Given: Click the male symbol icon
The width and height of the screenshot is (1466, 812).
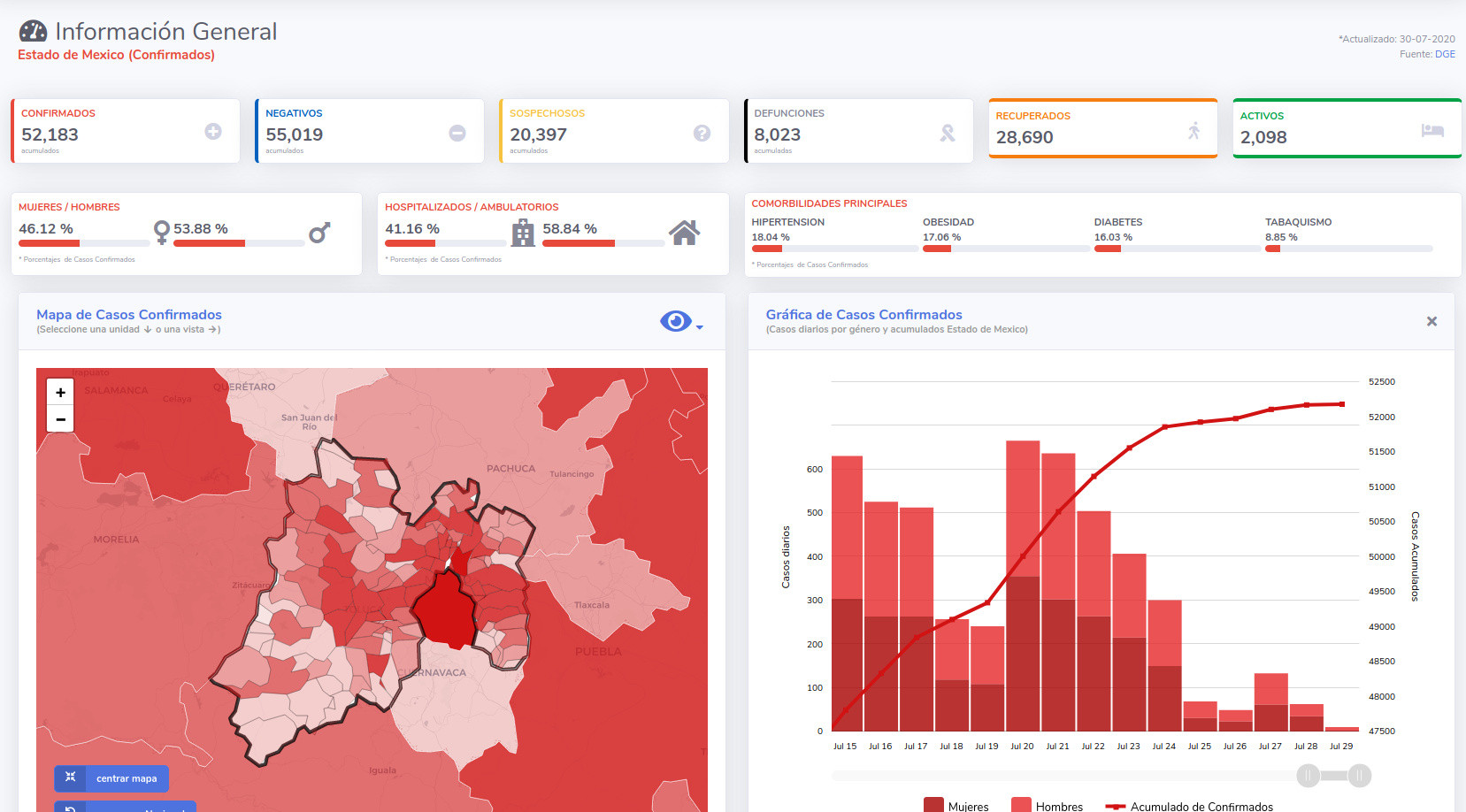Looking at the screenshot, I should 319,233.
